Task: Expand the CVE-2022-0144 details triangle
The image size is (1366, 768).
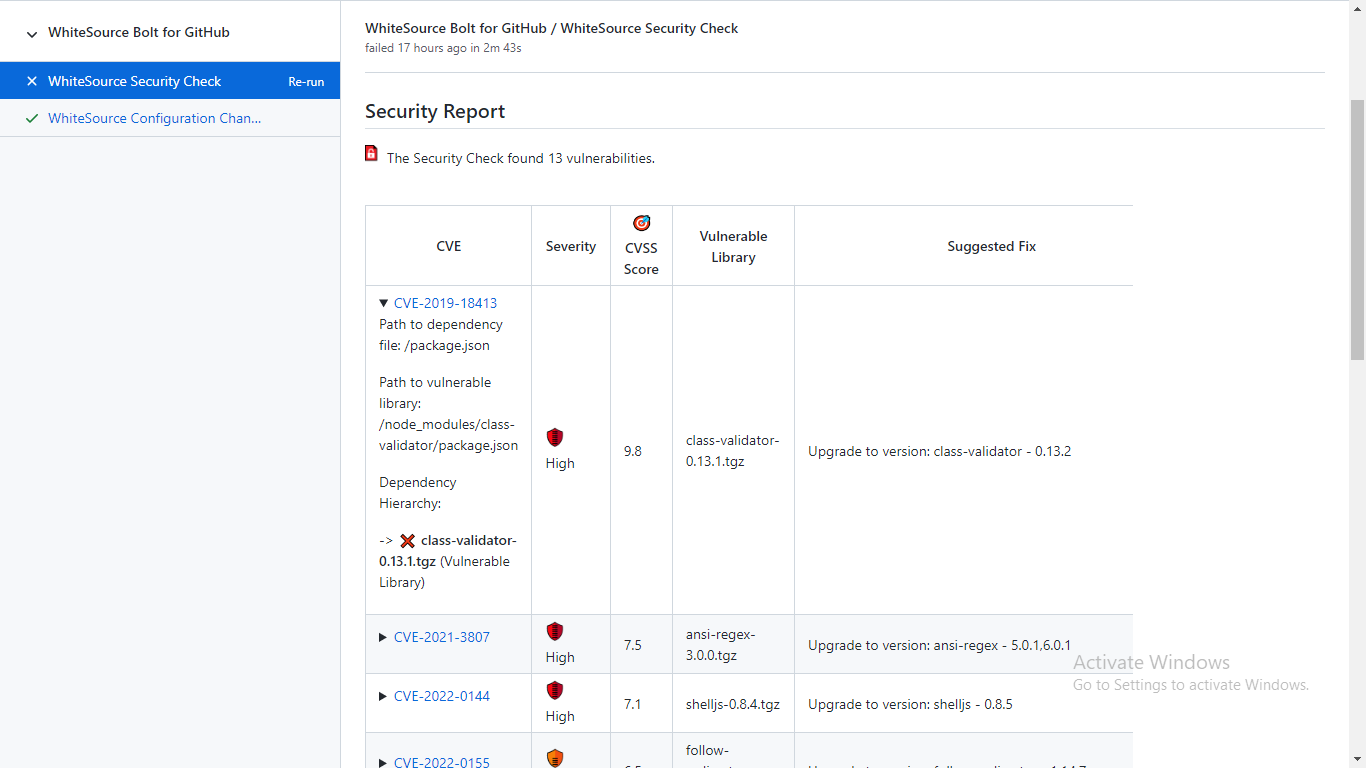Action: pos(383,696)
